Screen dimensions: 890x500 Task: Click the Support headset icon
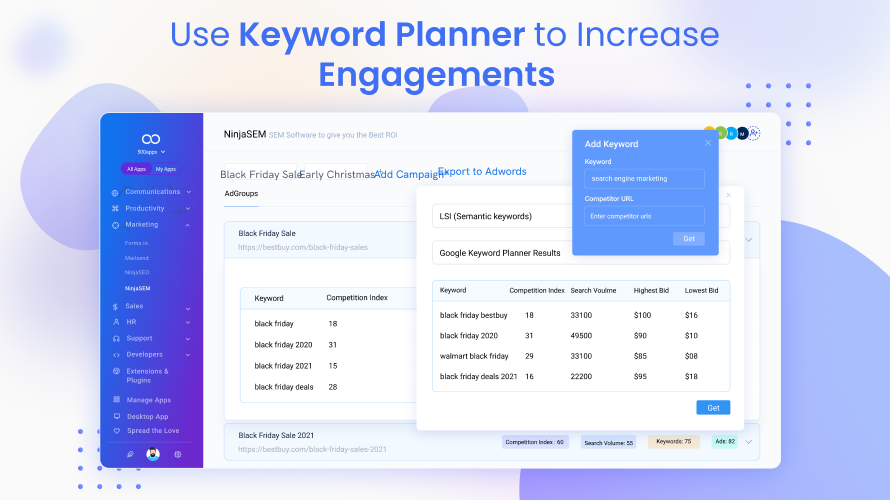116,339
